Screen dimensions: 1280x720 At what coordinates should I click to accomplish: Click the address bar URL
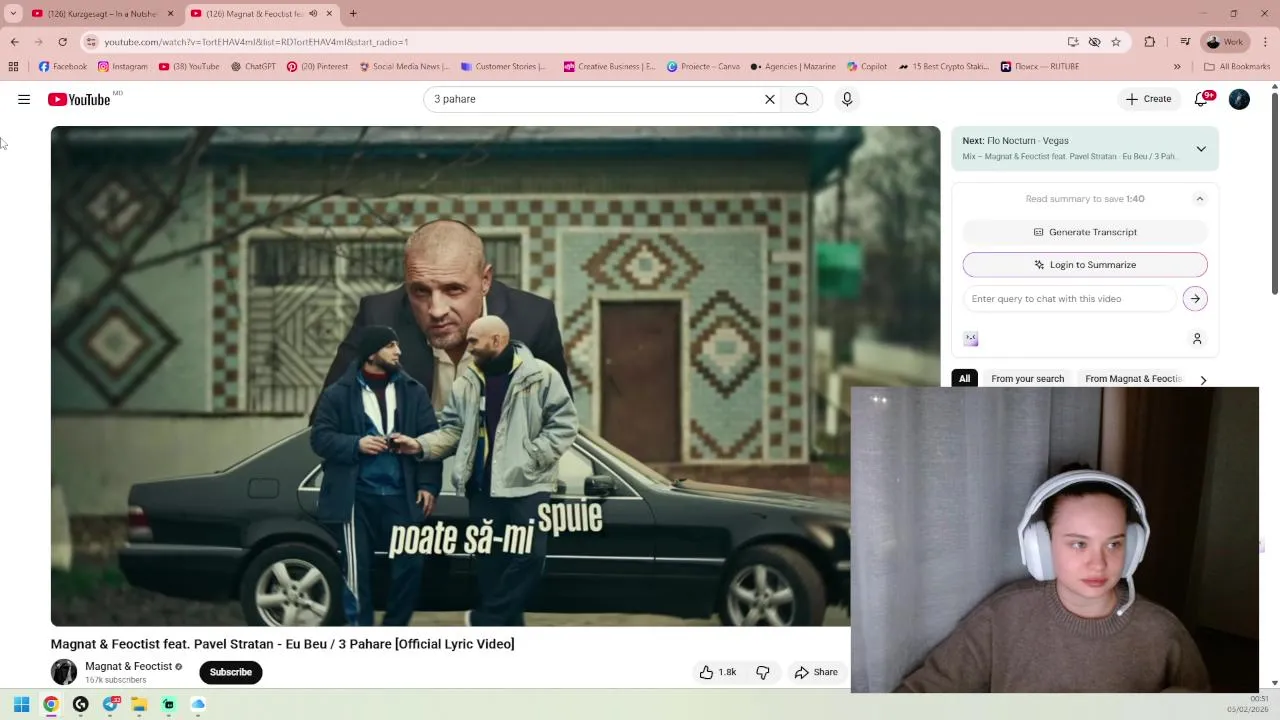[x=256, y=42]
